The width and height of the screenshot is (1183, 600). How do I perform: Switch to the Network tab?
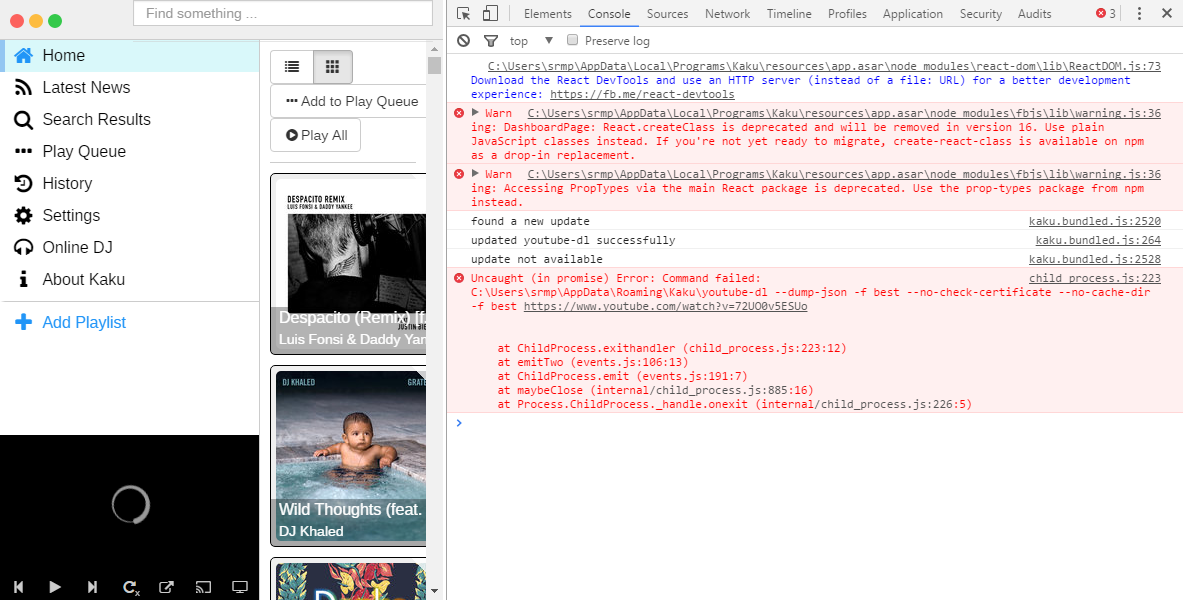pyautogui.click(x=727, y=13)
